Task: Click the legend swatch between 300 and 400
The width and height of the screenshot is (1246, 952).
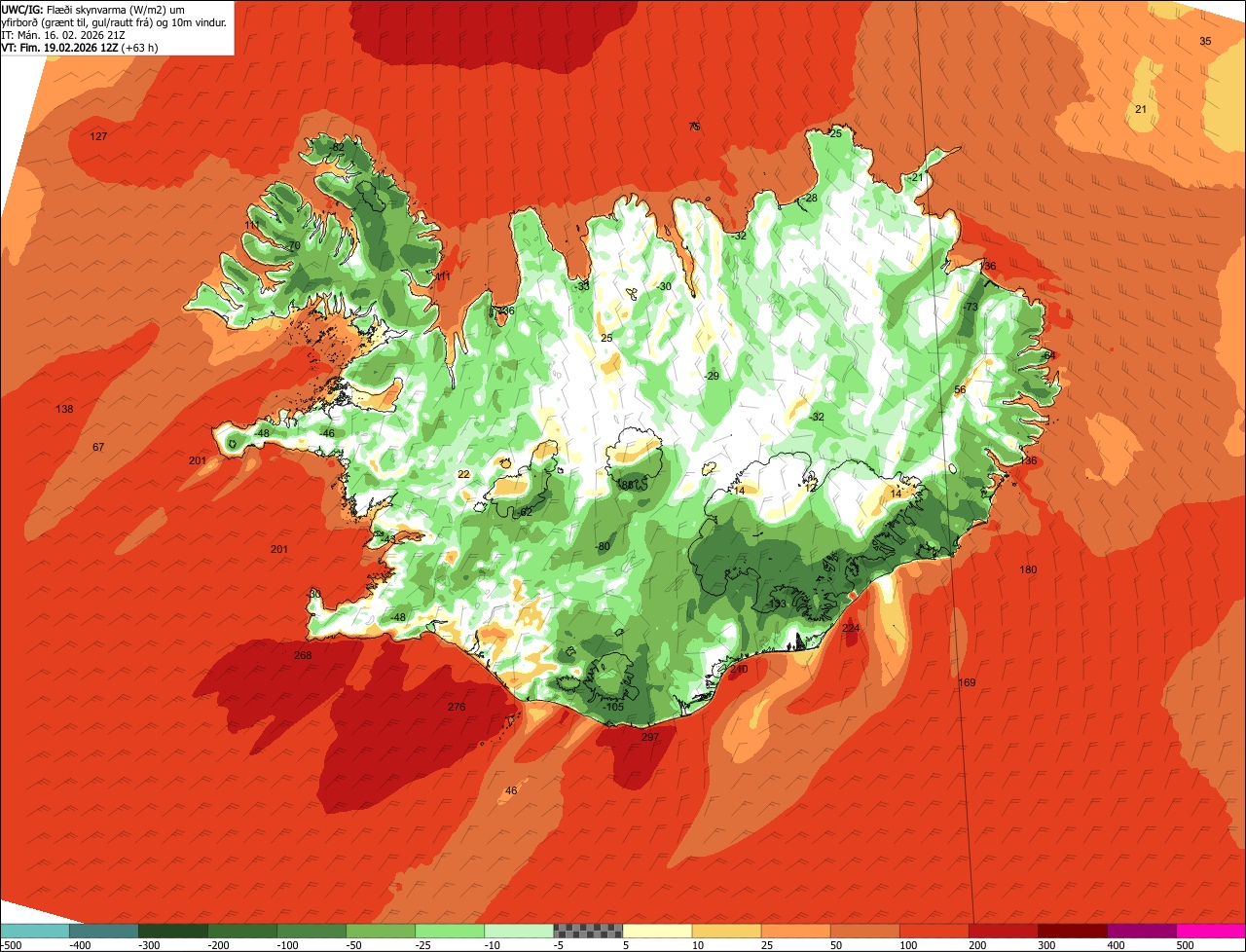Action: (1072, 931)
